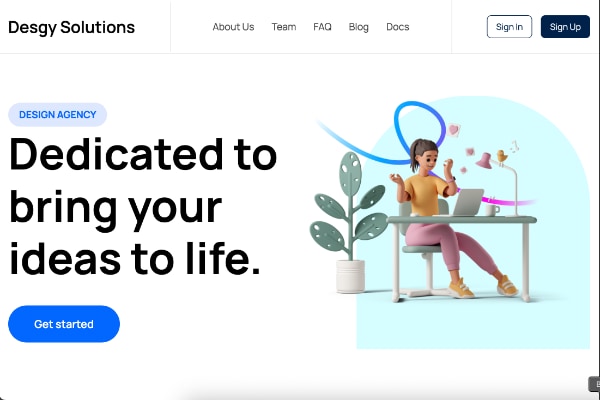This screenshot has height=400, width=600.
Task: Click the Sign In button
Action: 509,26
